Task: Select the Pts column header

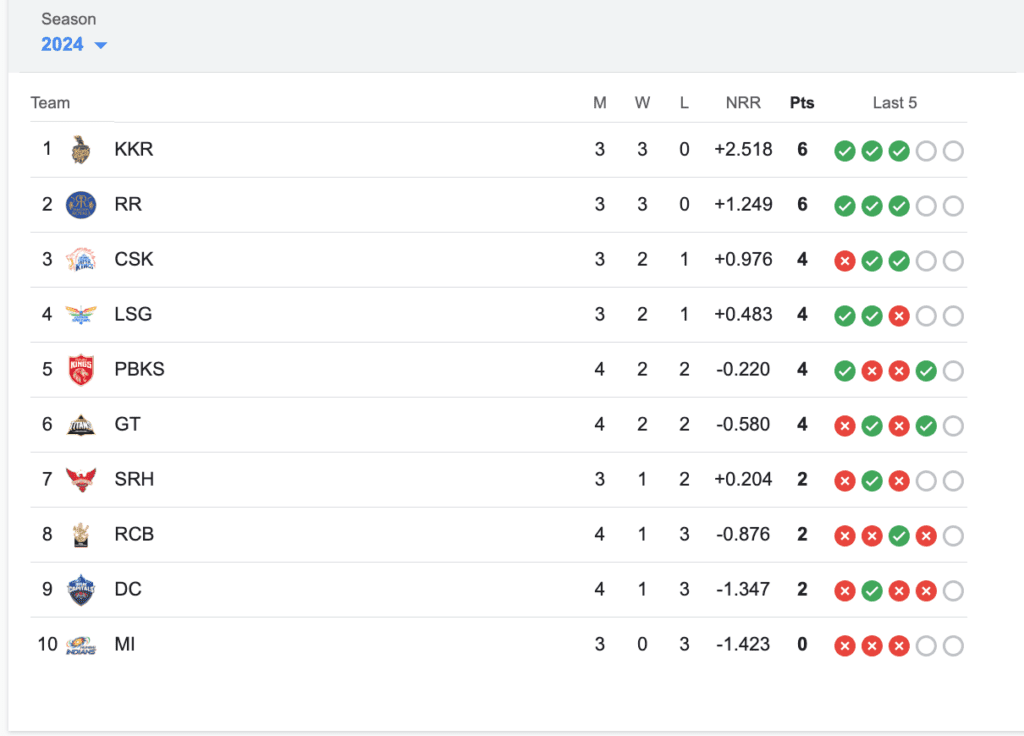Action: [x=802, y=102]
